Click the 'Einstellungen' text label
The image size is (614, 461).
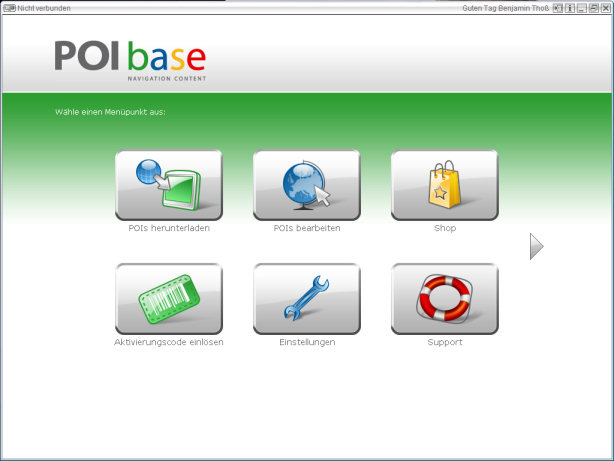click(306, 342)
